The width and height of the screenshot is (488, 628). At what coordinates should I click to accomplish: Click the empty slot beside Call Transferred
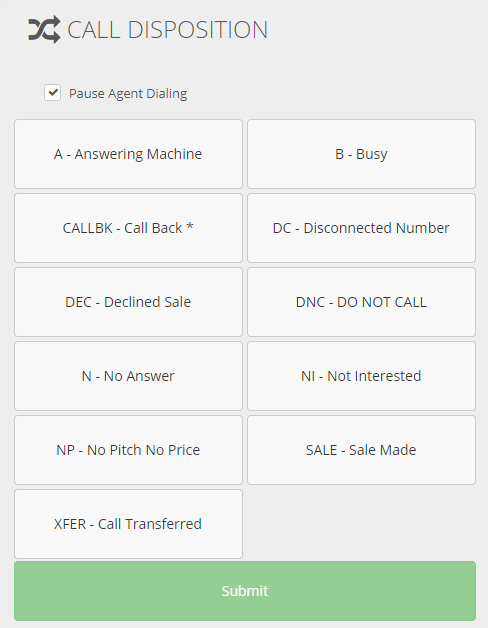pyautogui.click(x=361, y=524)
